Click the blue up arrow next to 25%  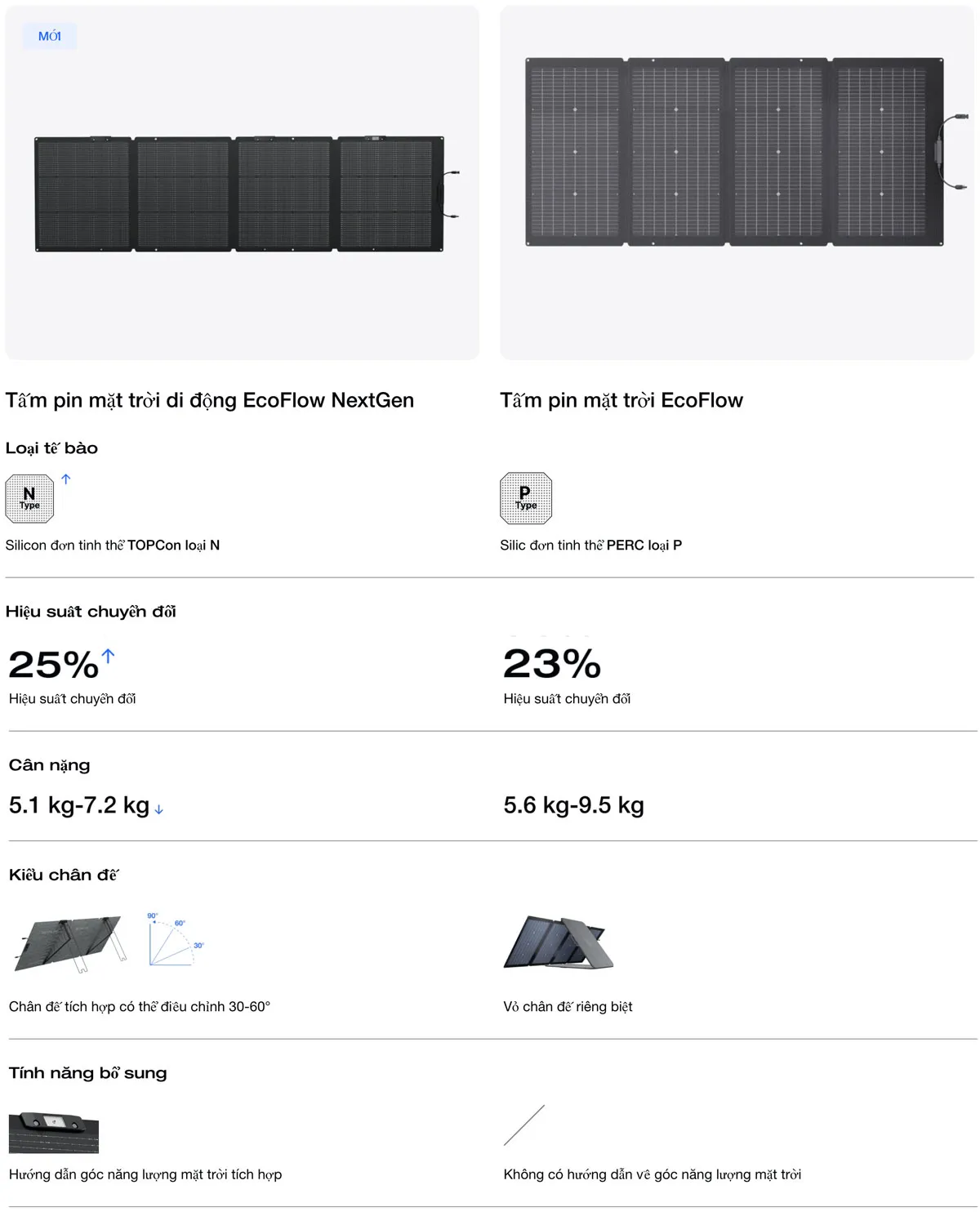109,655
